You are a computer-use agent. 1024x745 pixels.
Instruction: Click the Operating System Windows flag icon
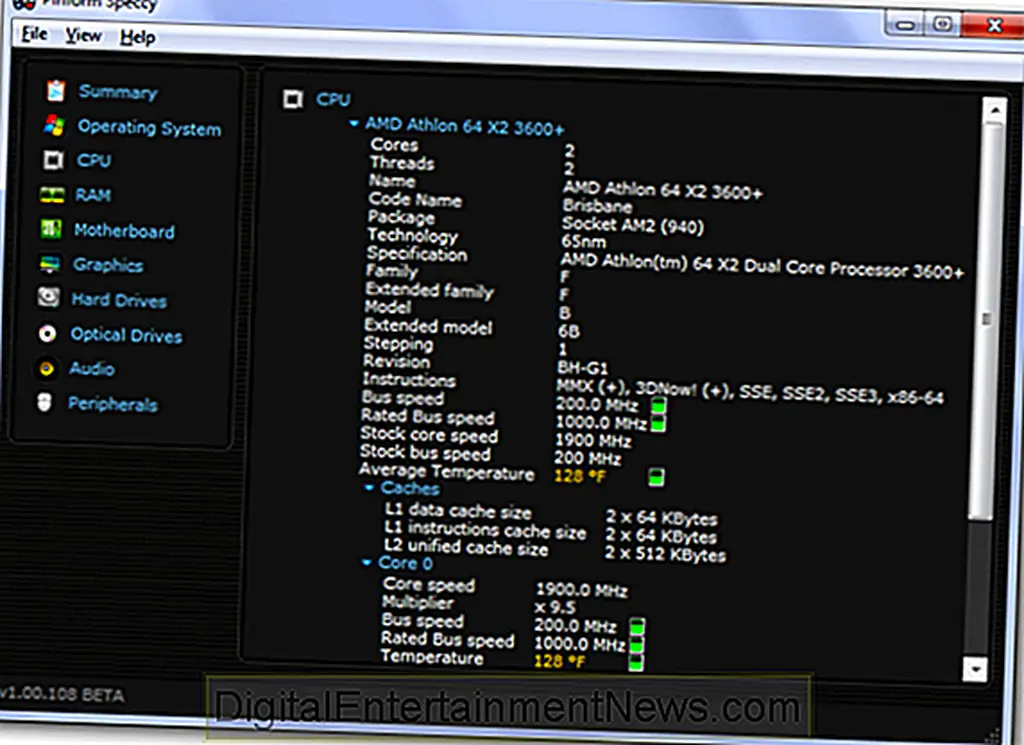coord(54,125)
